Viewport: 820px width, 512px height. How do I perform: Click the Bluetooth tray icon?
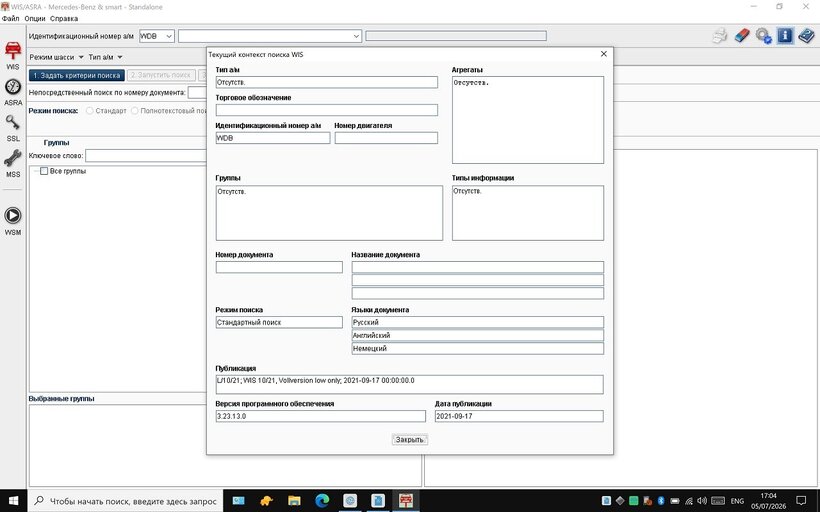pyautogui.click(x=660, y=501)
